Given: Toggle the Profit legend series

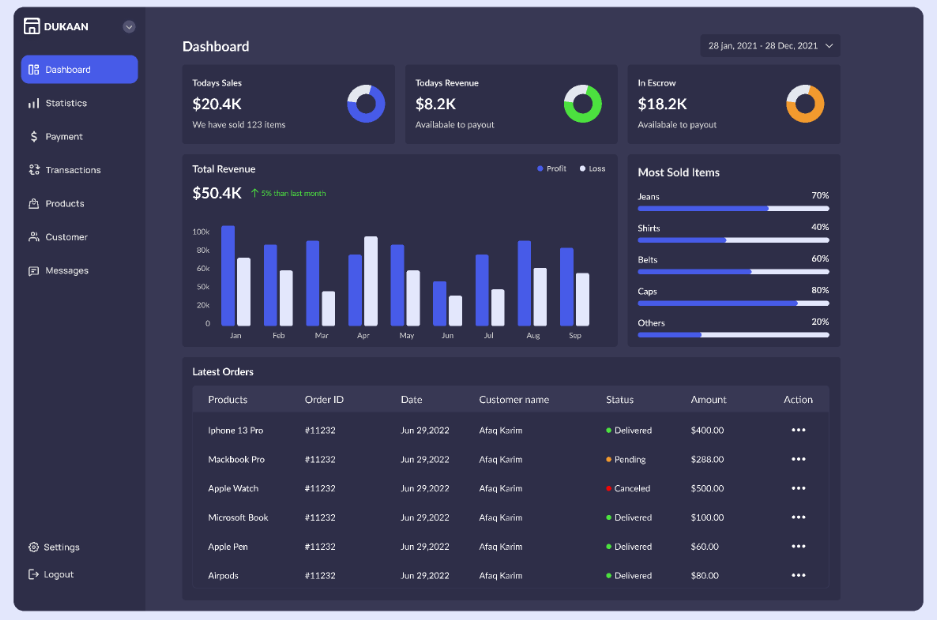Looking at the screenshot, I should coord(552,169).
